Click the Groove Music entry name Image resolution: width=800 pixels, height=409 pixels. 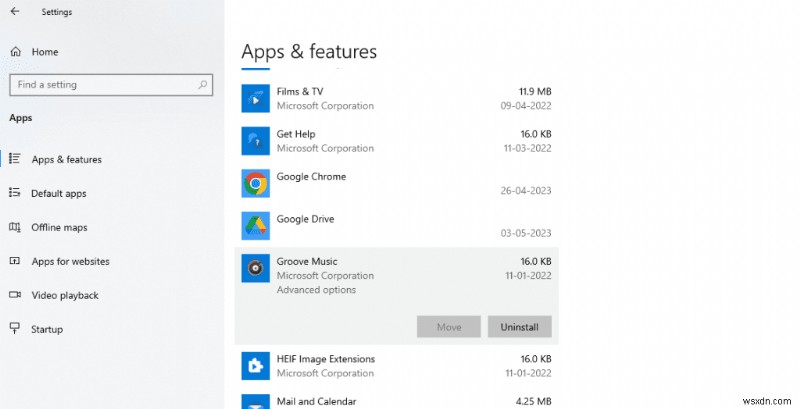[307, 261]
